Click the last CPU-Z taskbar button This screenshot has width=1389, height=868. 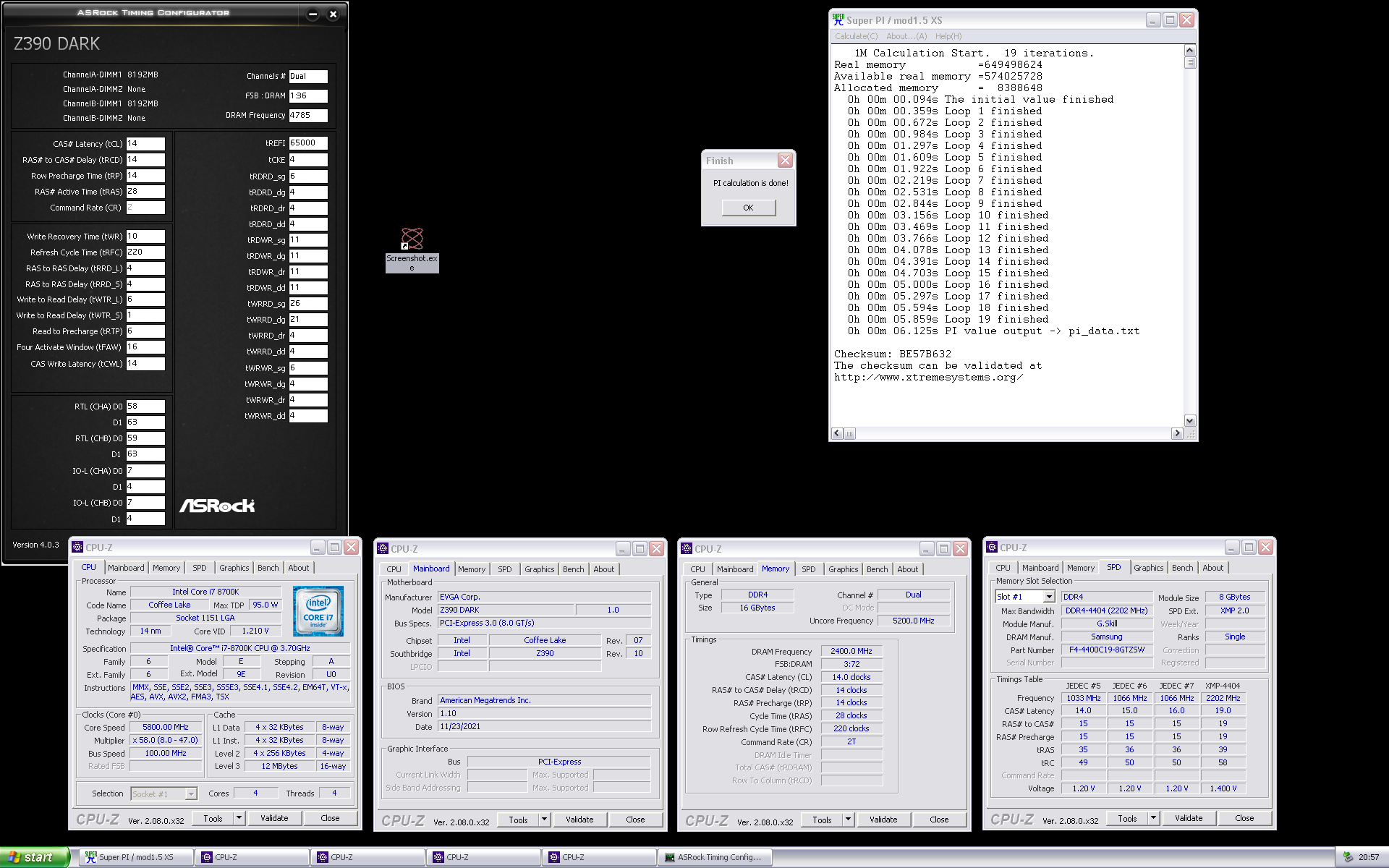pyautogui.click(x=599, y=857)
